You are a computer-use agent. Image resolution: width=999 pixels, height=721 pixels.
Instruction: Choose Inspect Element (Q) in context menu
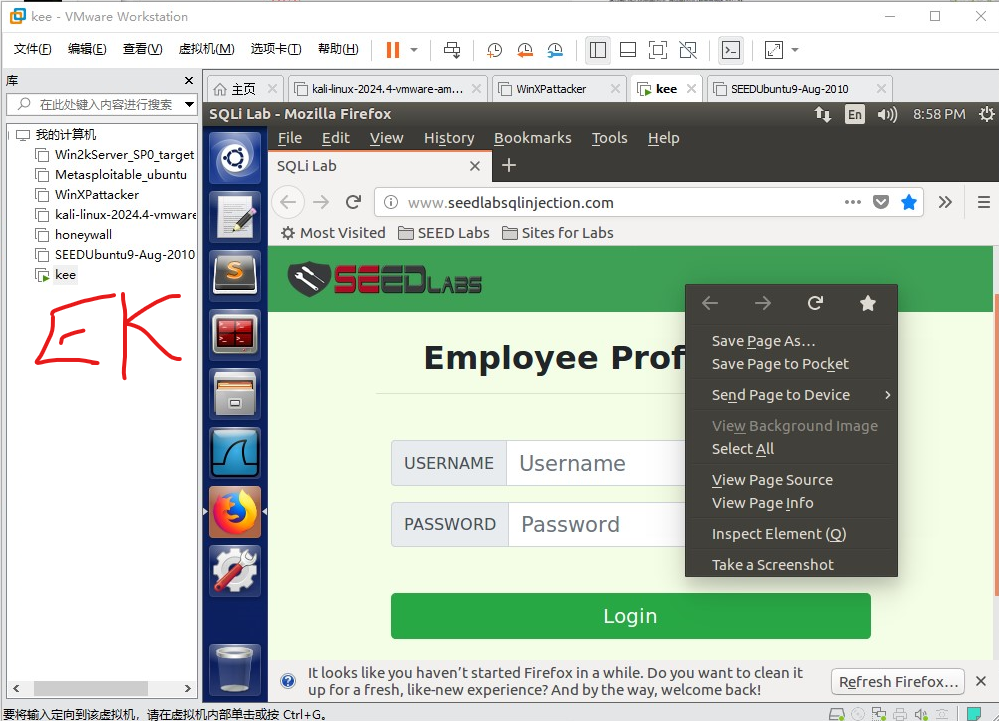point(779,534)
